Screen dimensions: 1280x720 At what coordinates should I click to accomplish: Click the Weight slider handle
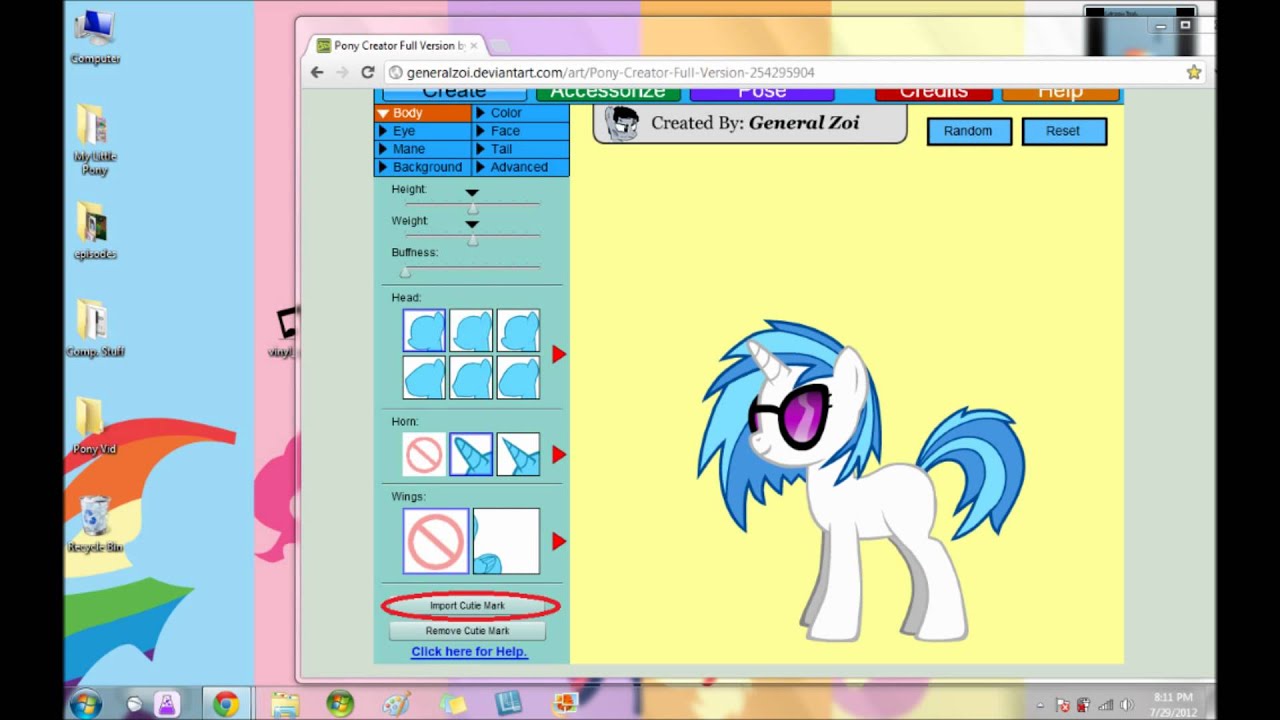pos(473,240)
